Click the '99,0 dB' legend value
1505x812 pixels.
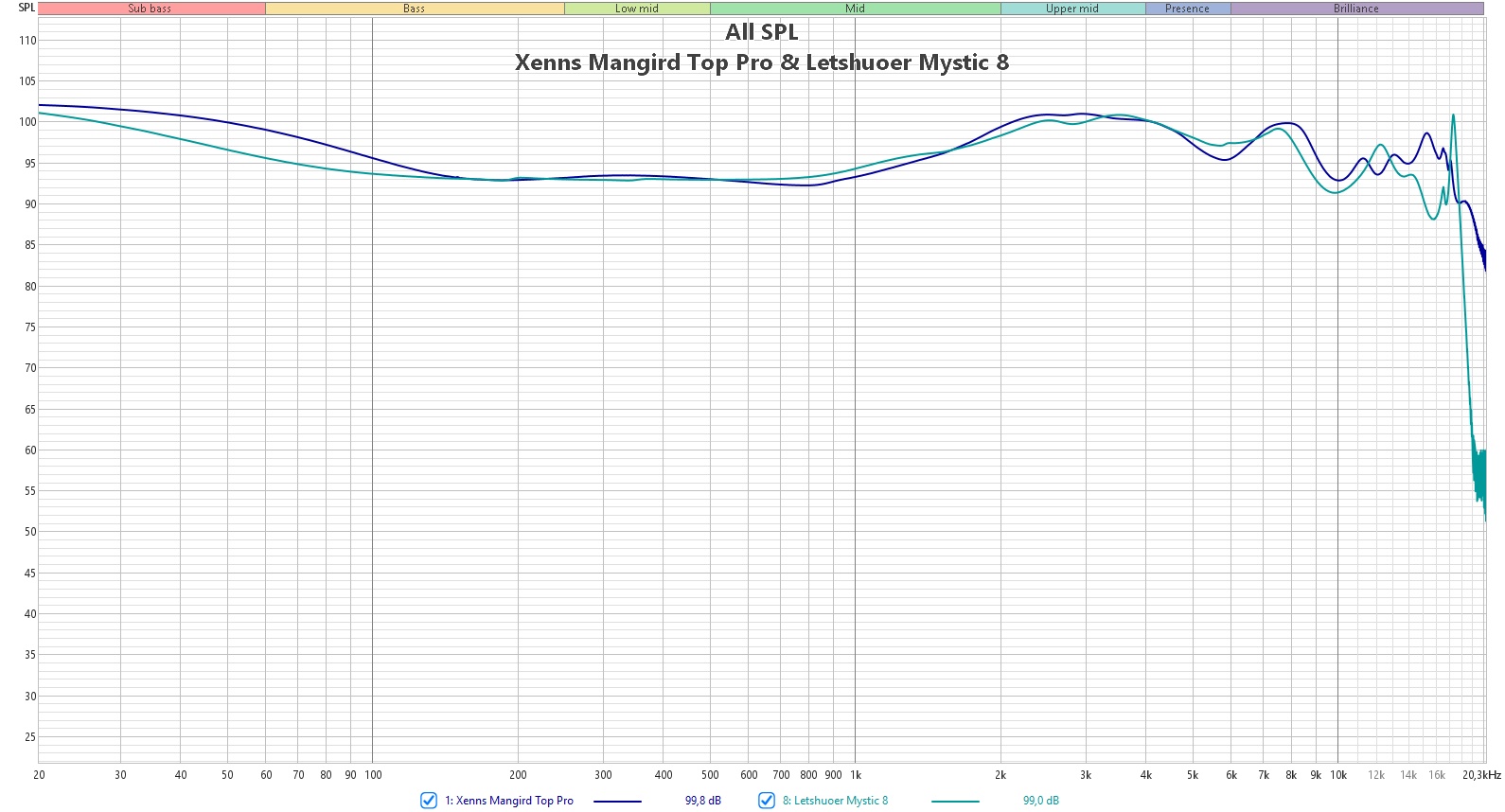coord(1041,801)
